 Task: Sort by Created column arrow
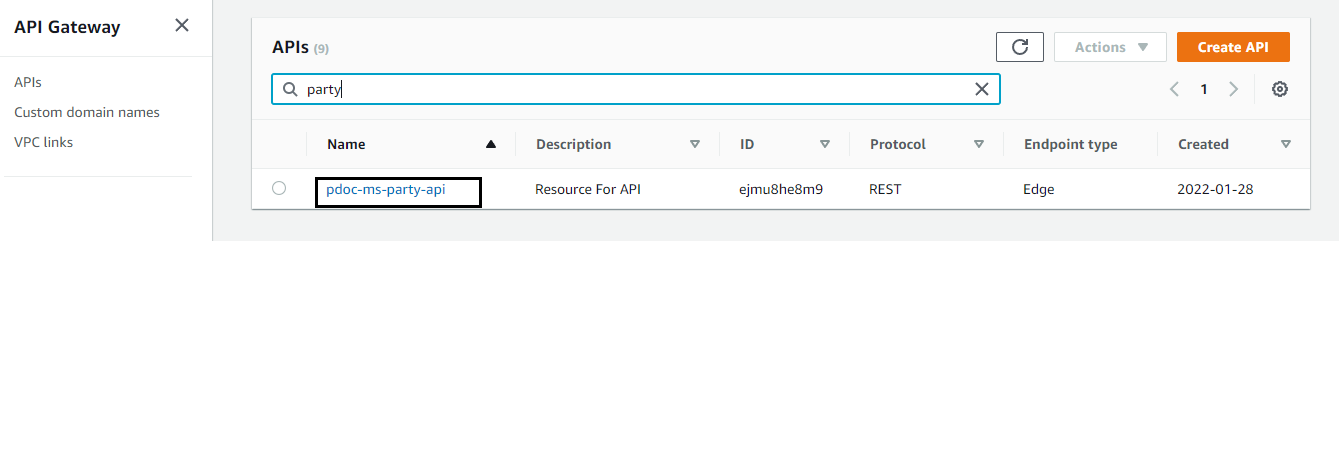(x=1285, y=144)
